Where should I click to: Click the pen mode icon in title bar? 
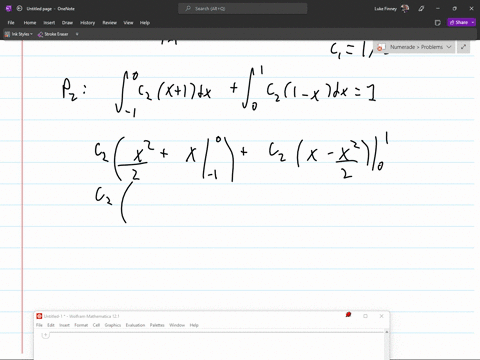421,9
